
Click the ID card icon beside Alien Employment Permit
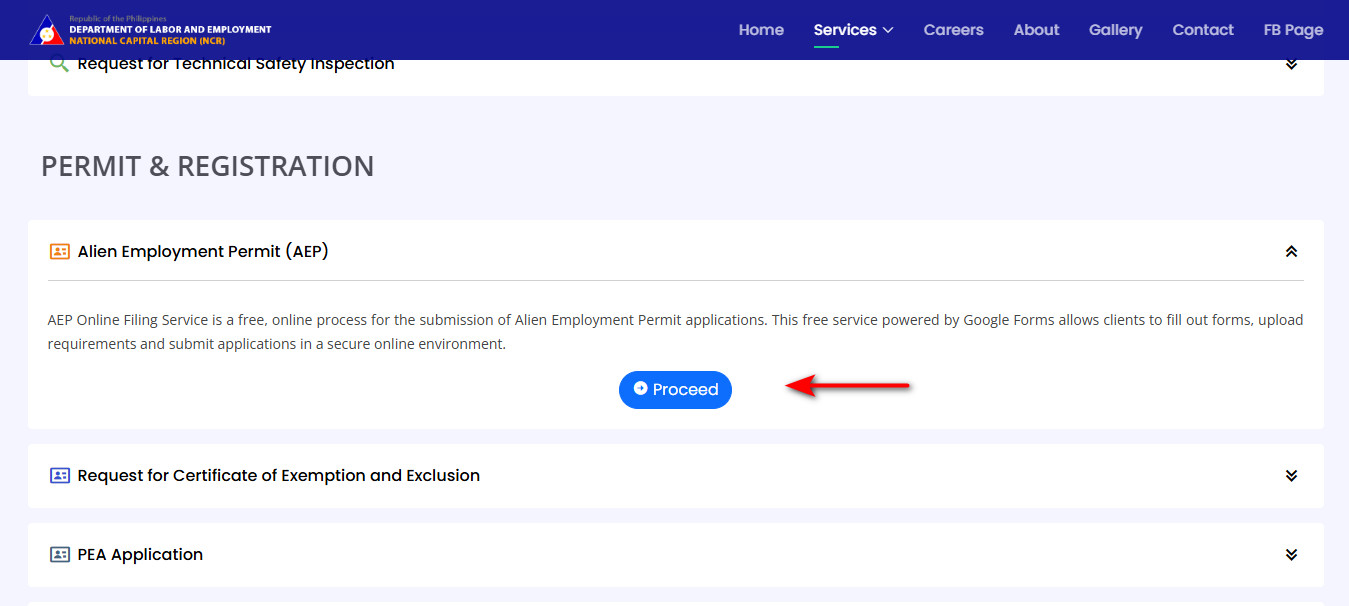[60, 251]
